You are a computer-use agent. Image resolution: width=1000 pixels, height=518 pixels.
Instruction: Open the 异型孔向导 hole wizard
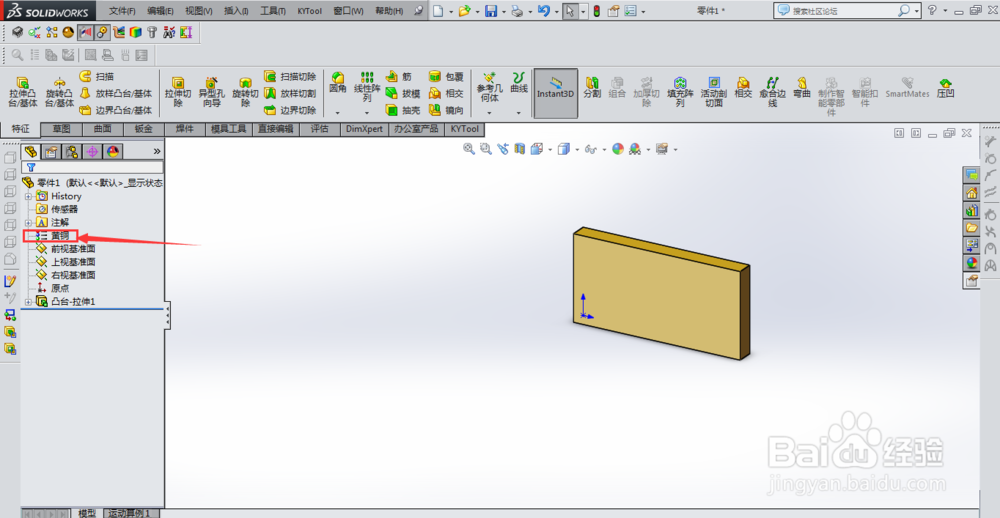(x=212, y=92)
